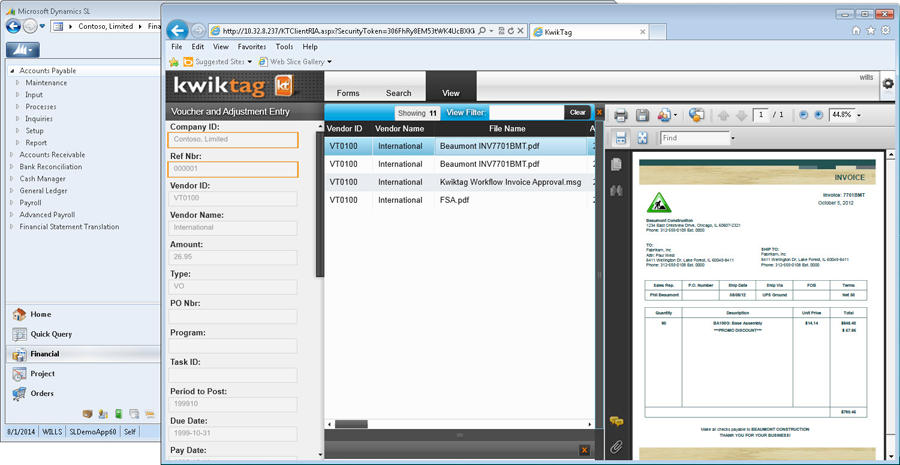The height and width of the screenshot is (465, 900).
Task: Click the View Filter input box
Action: coord(526,113)
